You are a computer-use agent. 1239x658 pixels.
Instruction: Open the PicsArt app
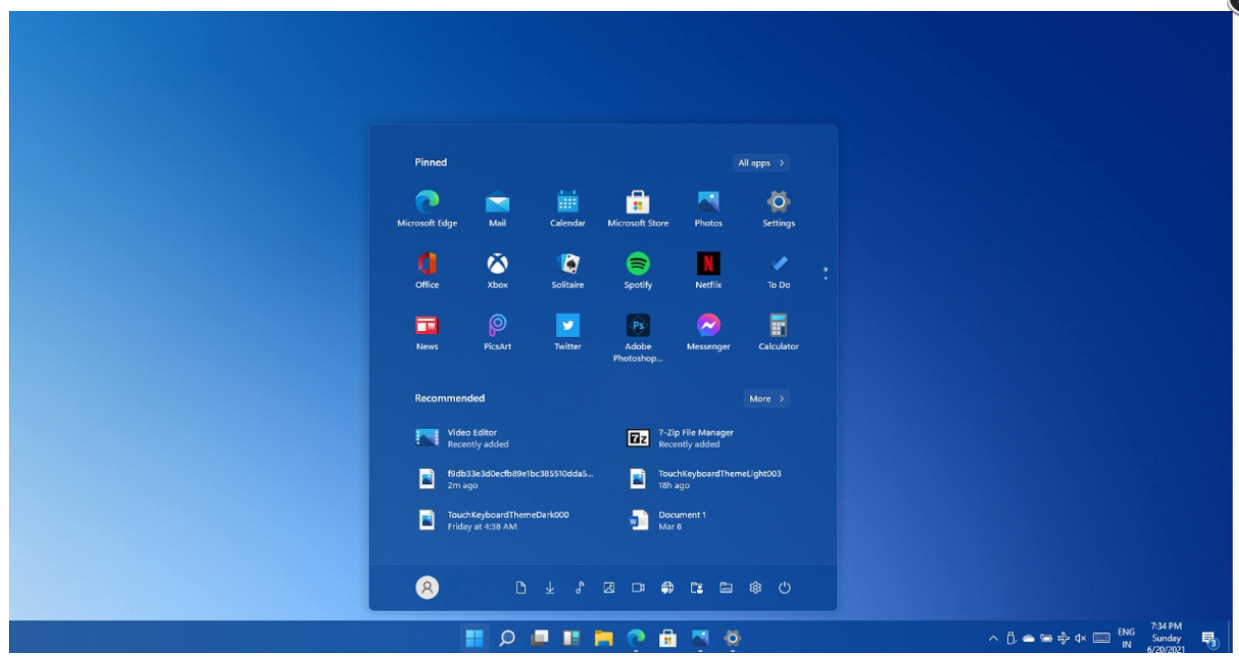pyautogui.click(x=497, y=326)
